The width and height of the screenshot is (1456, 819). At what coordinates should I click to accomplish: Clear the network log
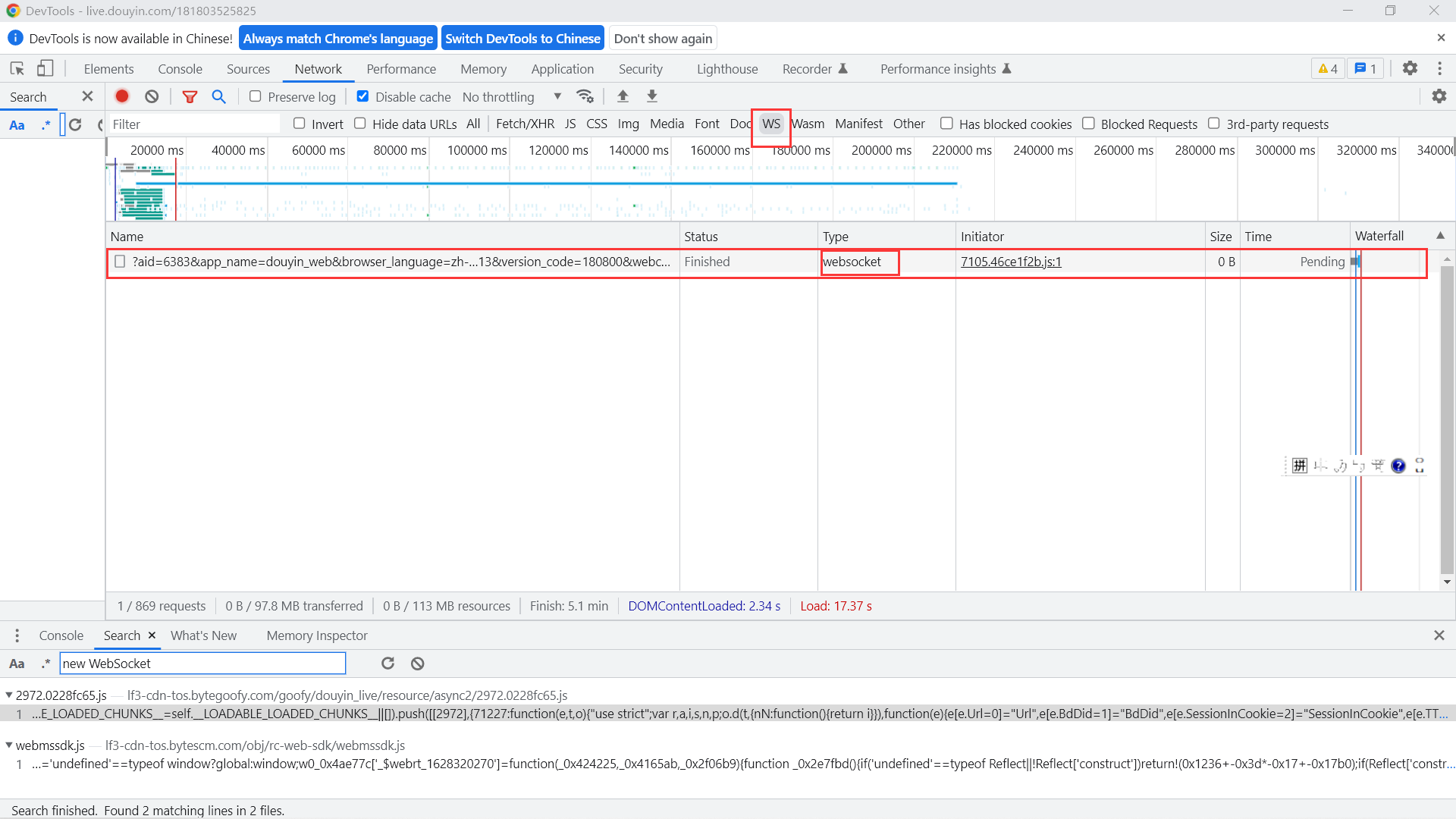(152, 96)
